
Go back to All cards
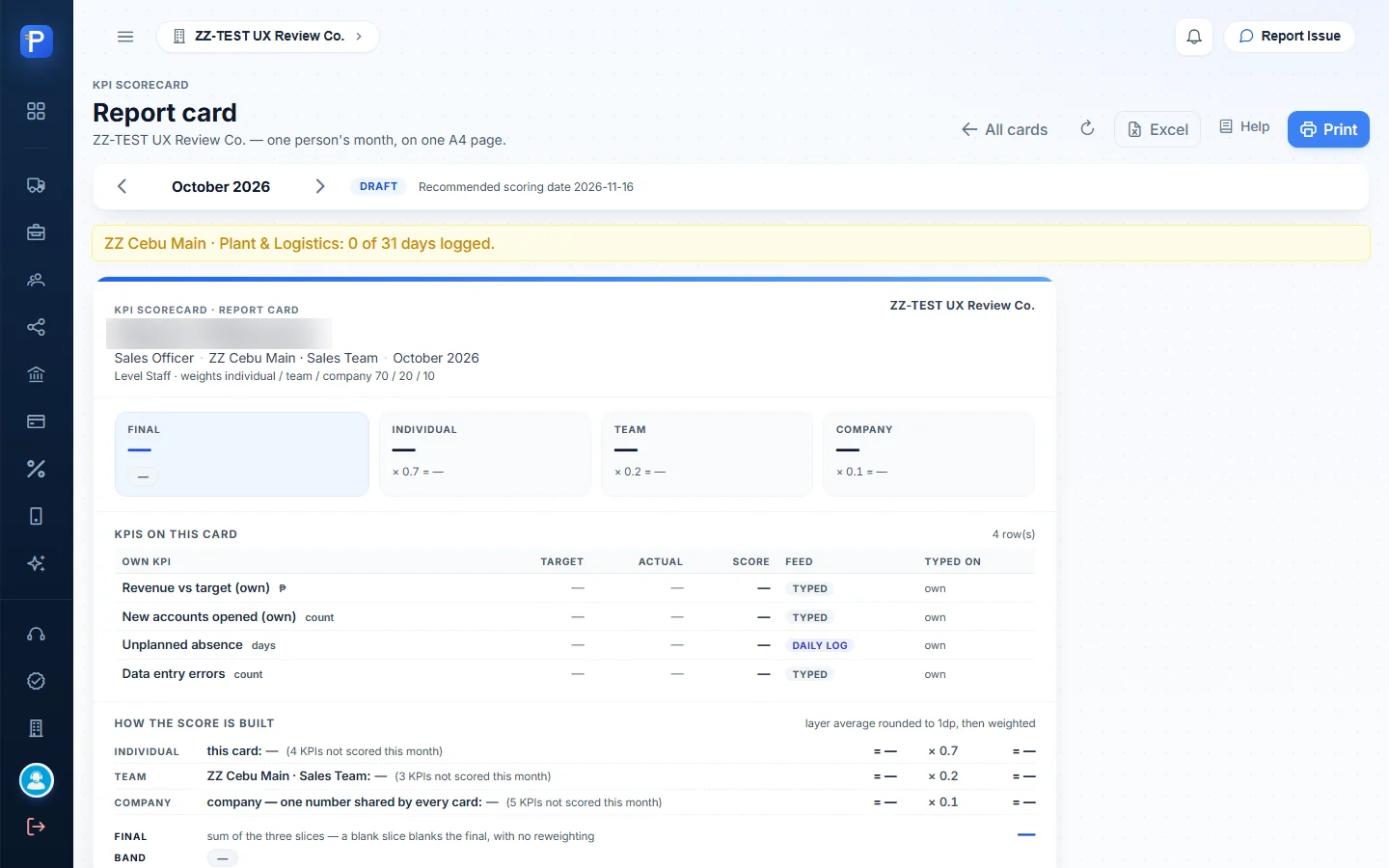tap(1004, 129)
